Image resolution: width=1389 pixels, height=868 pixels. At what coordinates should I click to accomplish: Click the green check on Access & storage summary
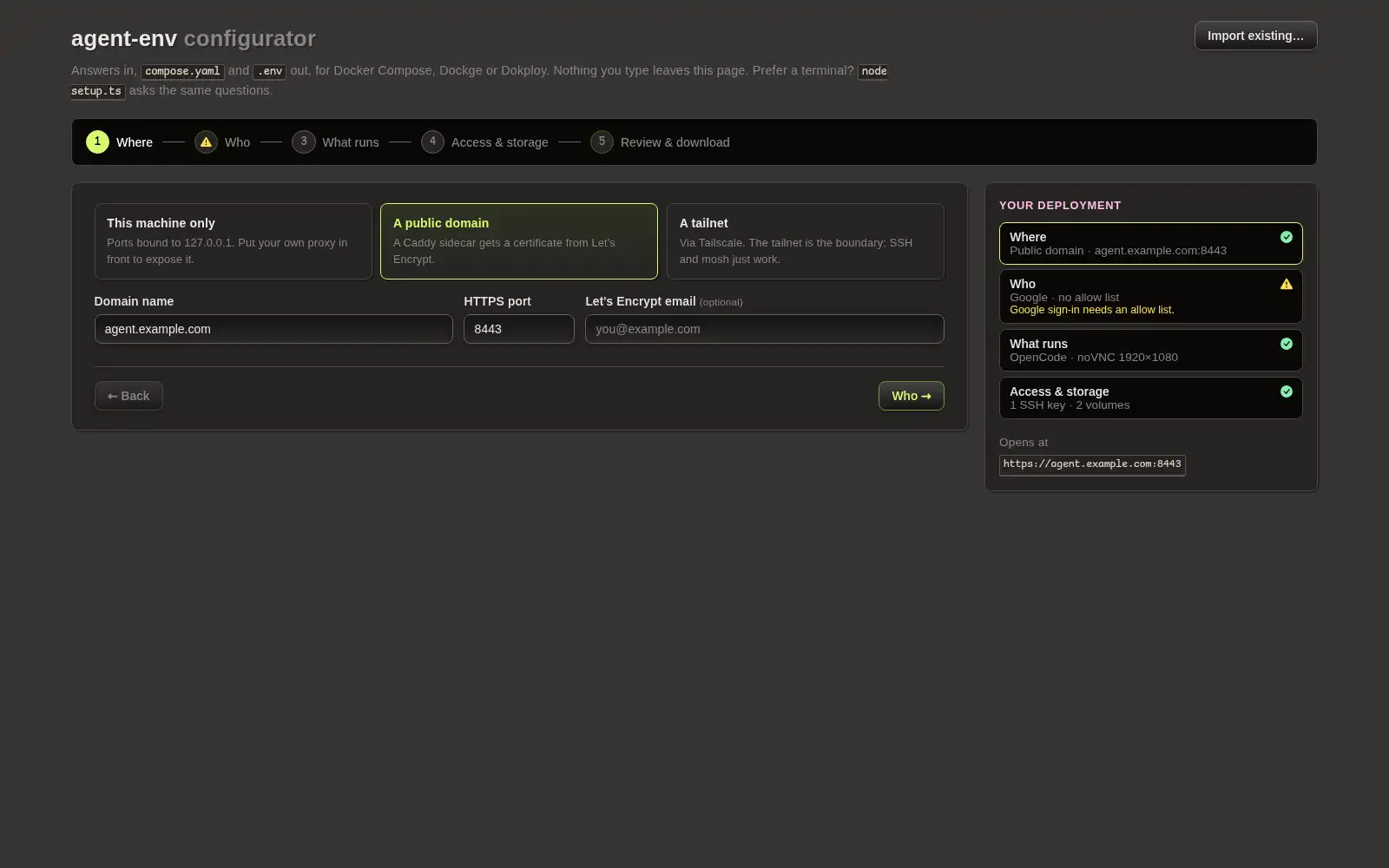[x=1286, y=391]
